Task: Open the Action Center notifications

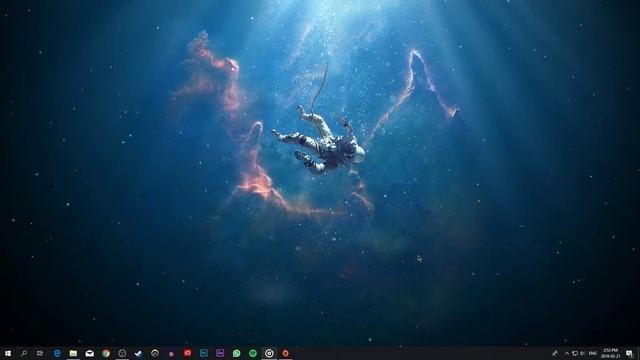Action: pyautogui.click(x=629, y=353)
